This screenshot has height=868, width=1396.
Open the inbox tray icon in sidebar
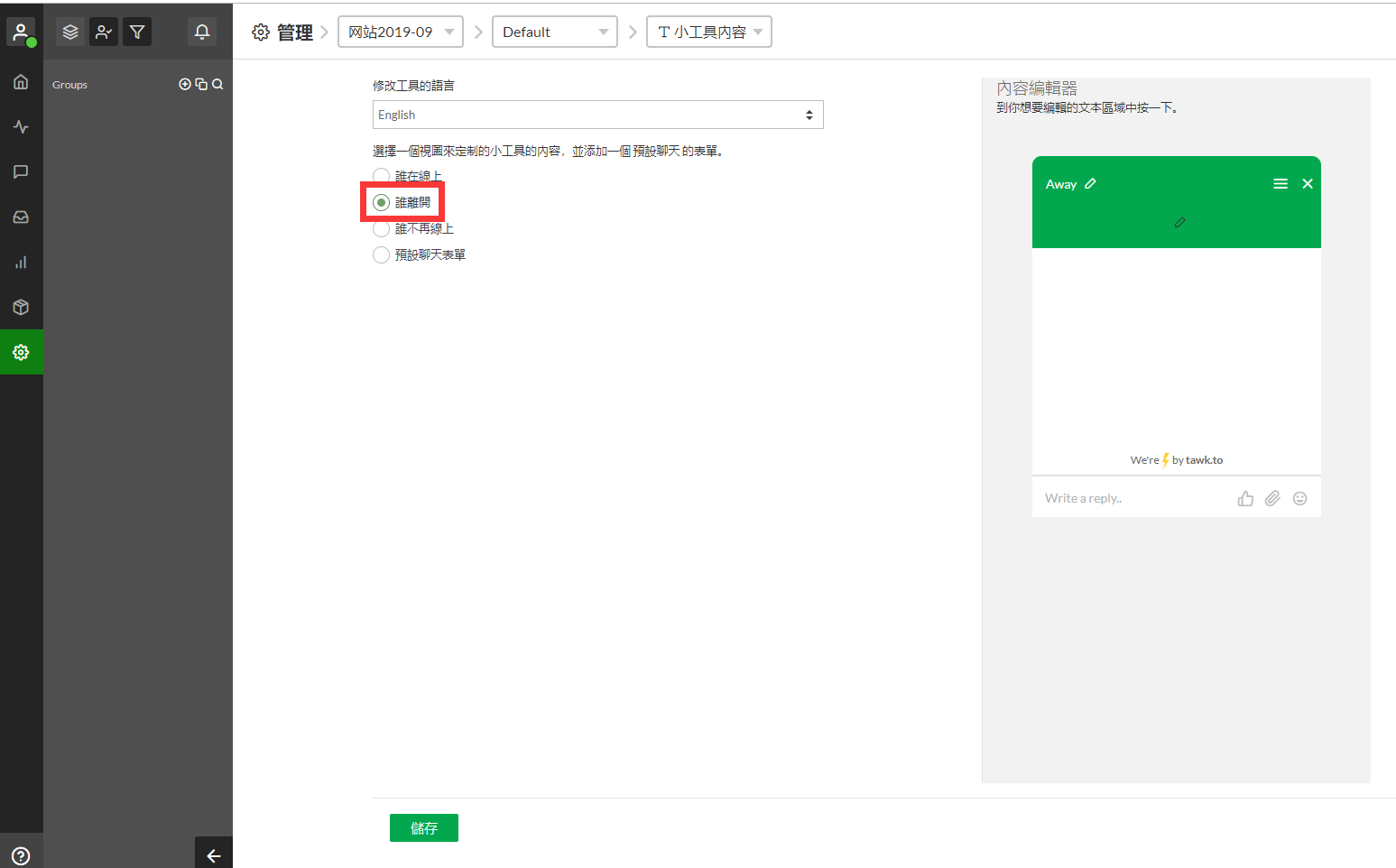(x=21, y=217)
